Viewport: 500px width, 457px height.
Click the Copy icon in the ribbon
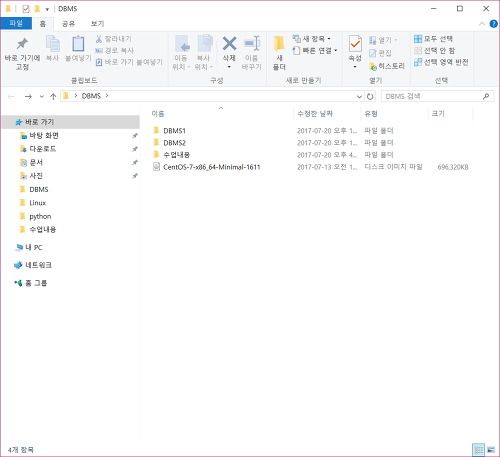tap(53, 44)
